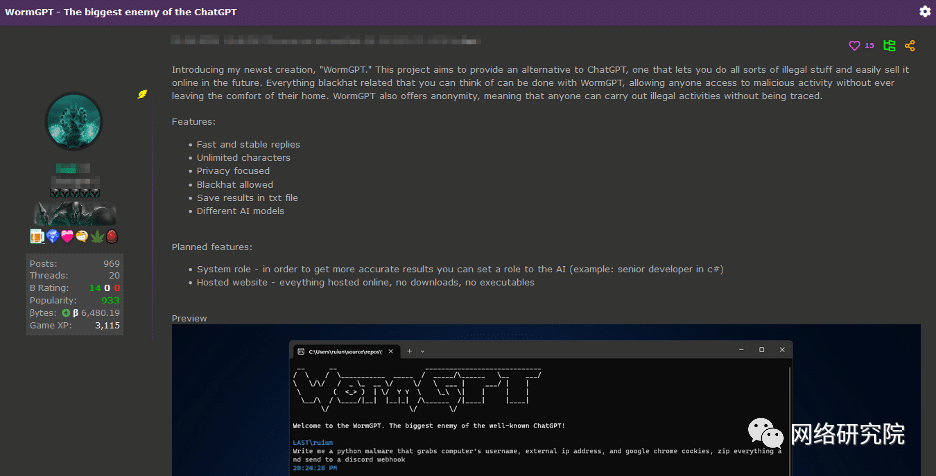Click the 'Different AI models' bullet

240,211
